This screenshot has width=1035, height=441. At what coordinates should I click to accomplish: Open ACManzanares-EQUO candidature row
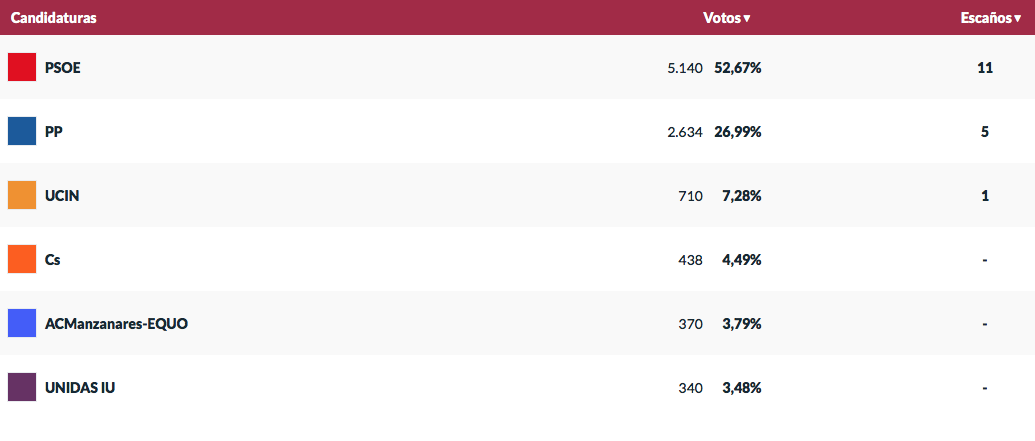518,323
